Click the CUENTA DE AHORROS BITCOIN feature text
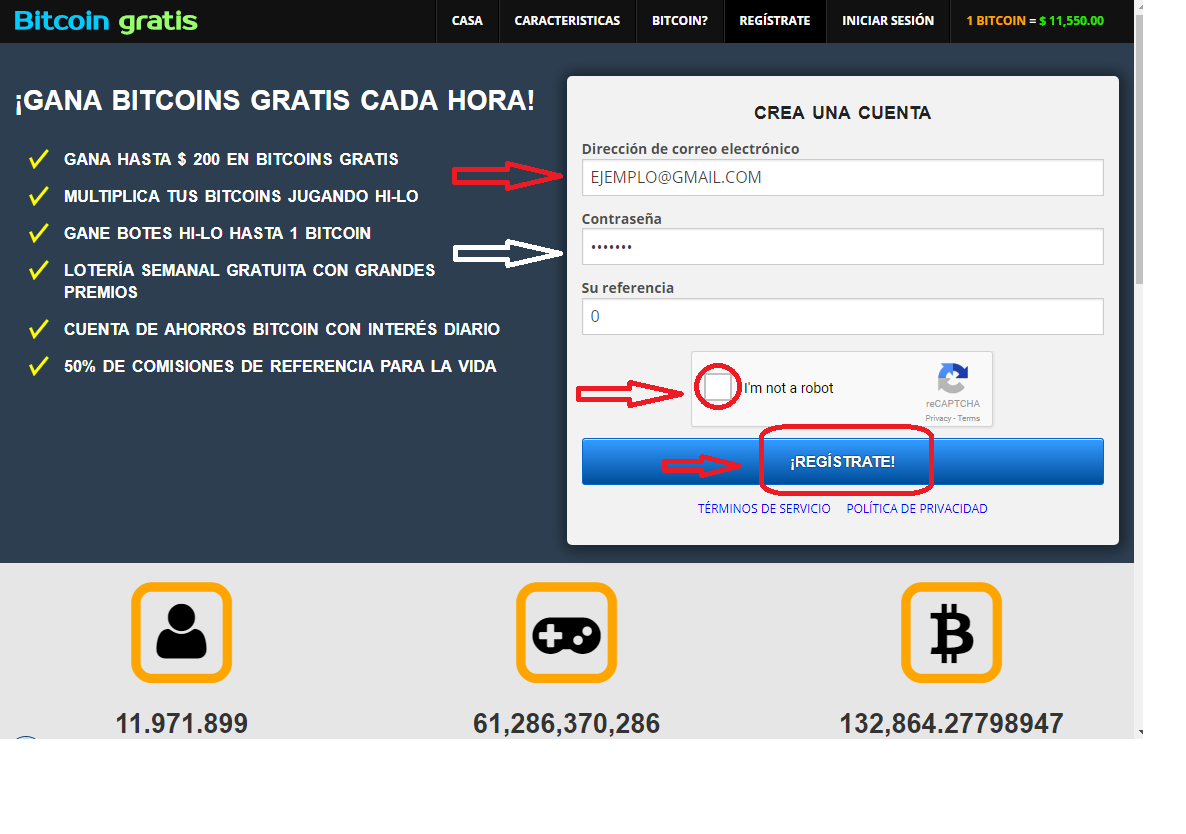 pos(282,330)
